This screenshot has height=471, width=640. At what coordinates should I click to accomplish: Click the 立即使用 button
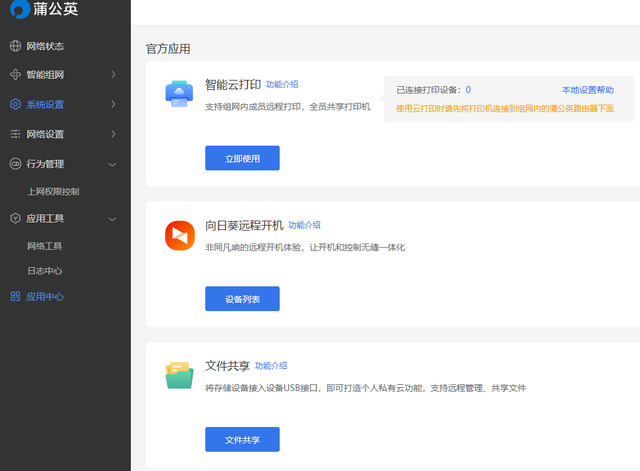pyautogui.click(x=242, y=158)
